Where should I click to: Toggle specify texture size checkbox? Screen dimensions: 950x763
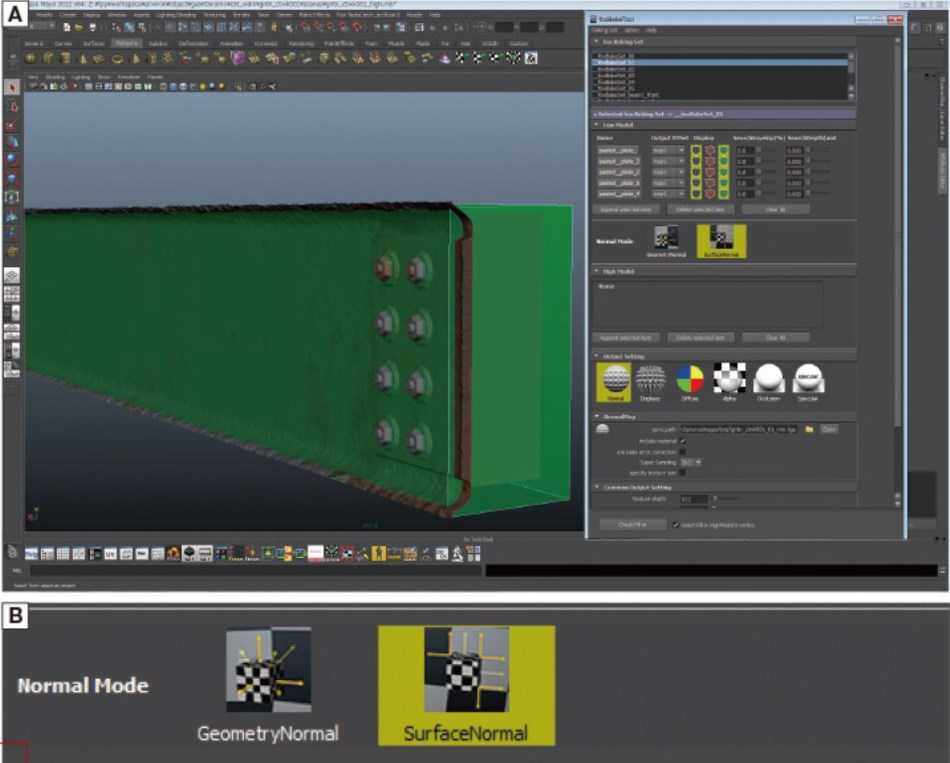click(683, 473)
